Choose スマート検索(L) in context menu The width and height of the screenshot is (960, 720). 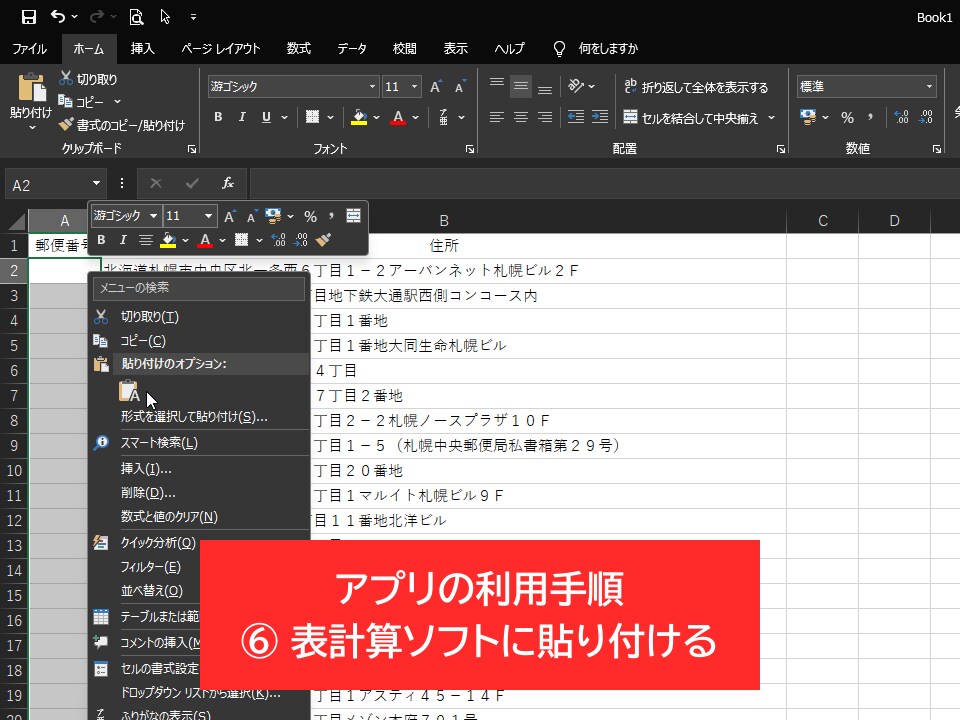(200, 443)
